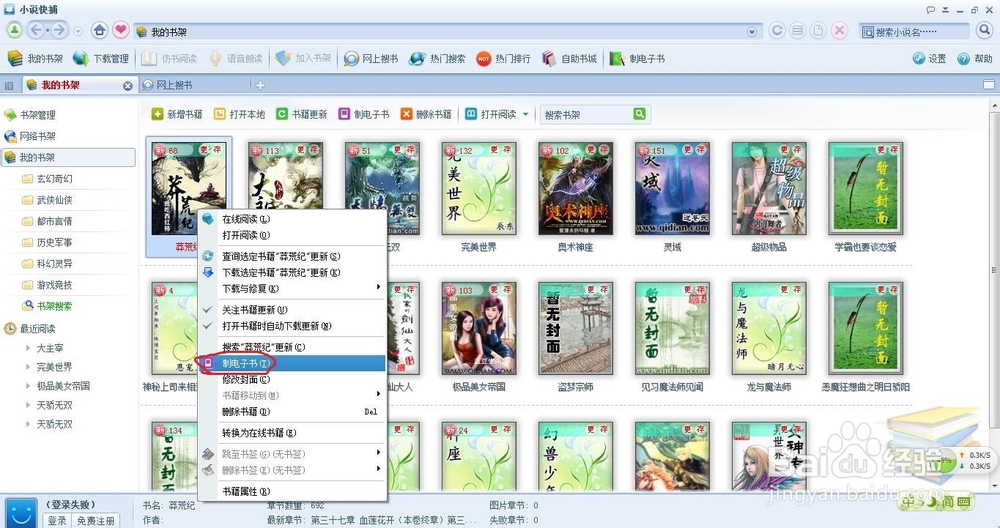Add a new tab with plus button
This screenshot has width=1000, height=528.
[x=260, y=85]
